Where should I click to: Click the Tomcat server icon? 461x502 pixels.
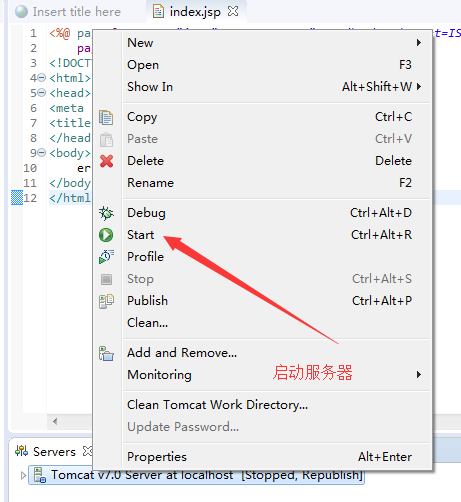tap(40, 475)
